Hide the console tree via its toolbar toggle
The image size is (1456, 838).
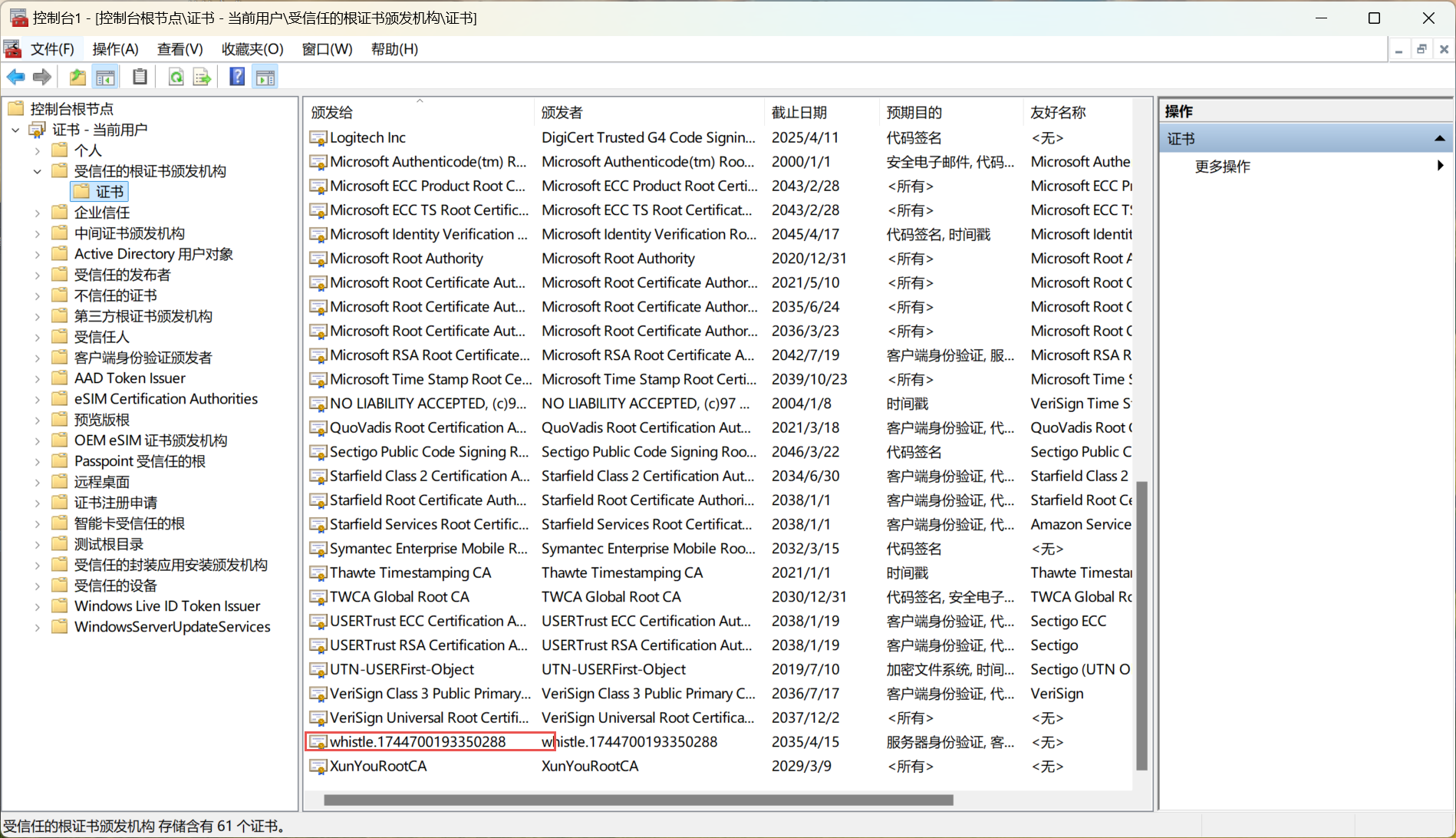coord(105,77)
